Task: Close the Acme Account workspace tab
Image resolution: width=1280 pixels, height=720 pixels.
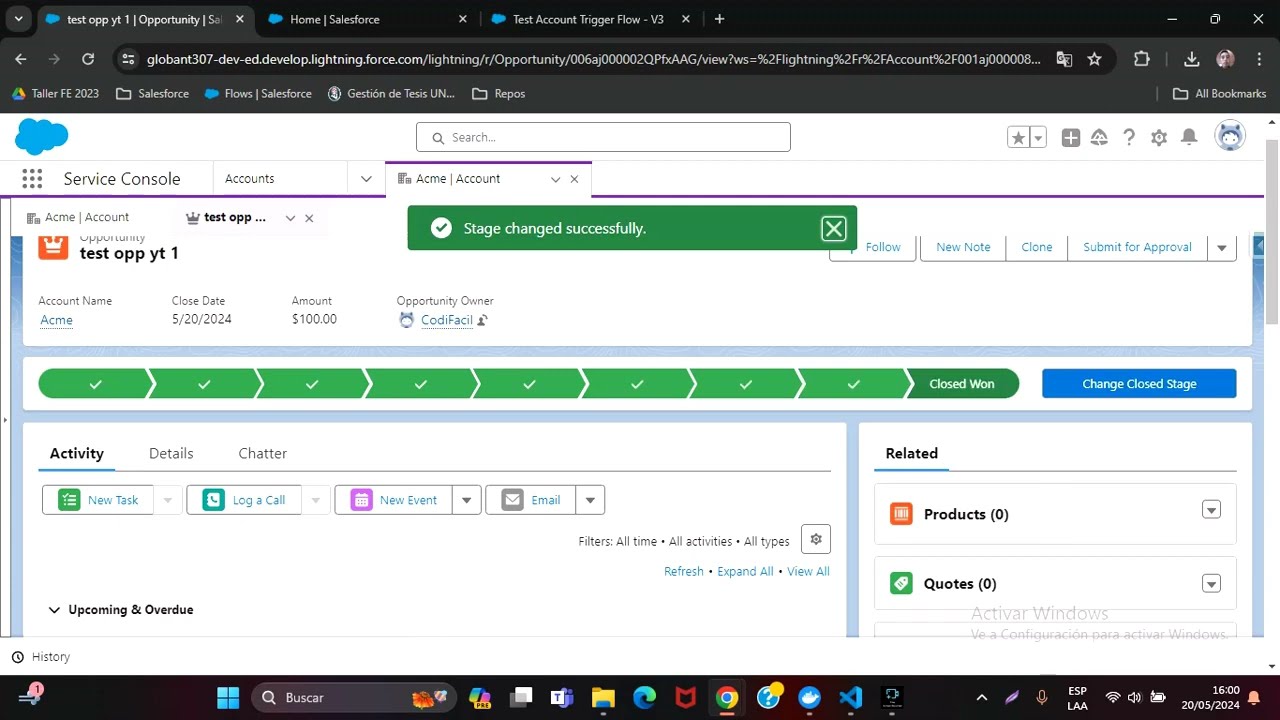Action: 574,179
